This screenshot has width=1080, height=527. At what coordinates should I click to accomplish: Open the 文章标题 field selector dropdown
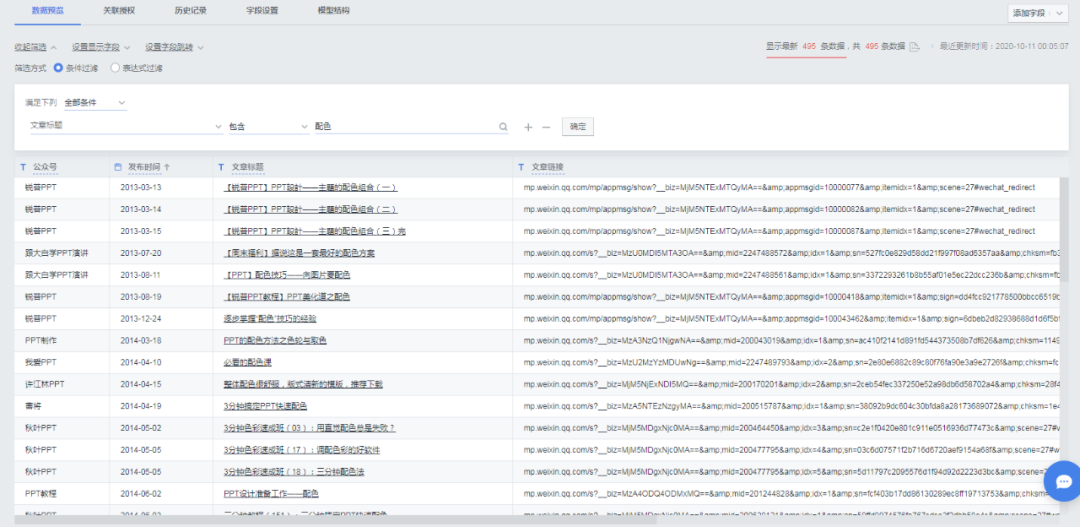click(x=126, y=127)
